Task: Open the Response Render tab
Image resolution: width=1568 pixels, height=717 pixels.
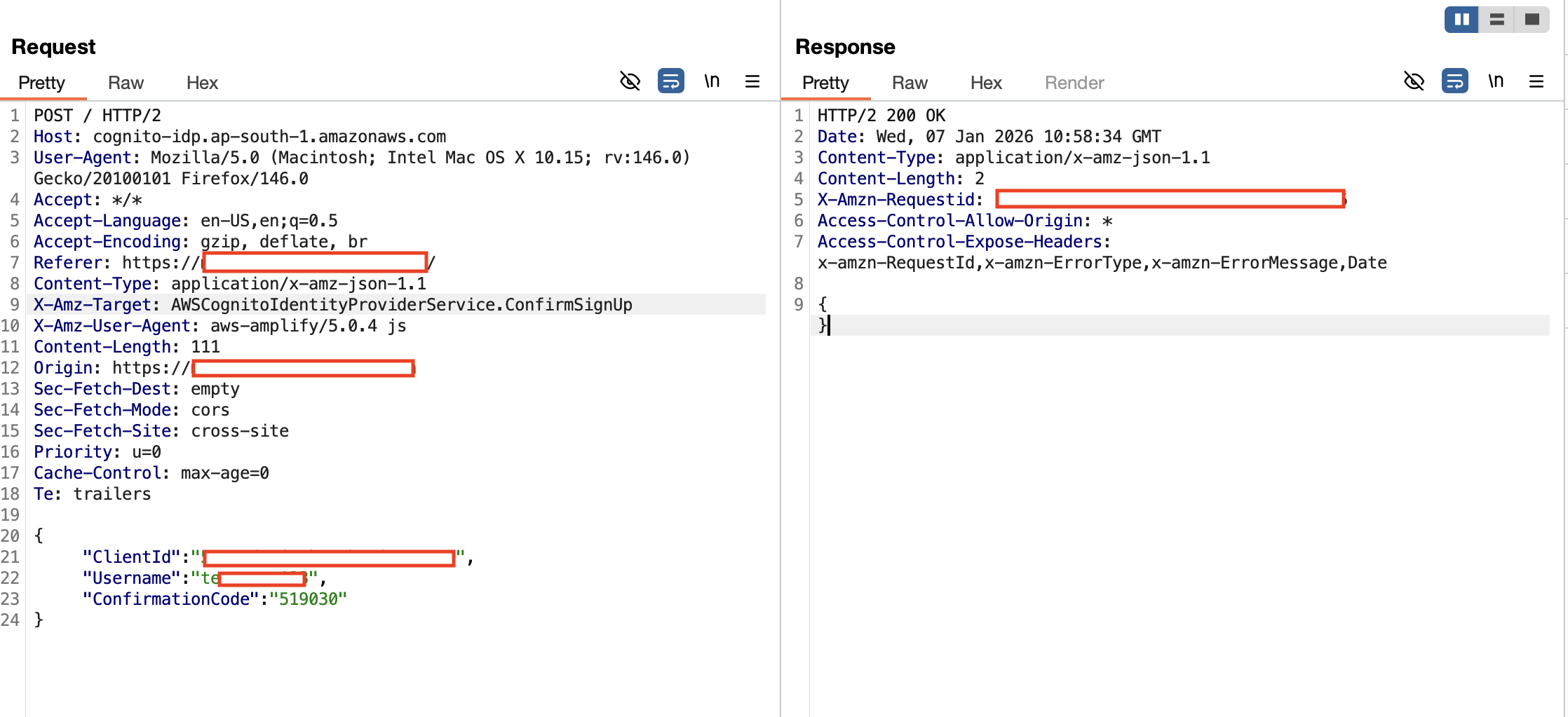Action: click(1074, 83)
